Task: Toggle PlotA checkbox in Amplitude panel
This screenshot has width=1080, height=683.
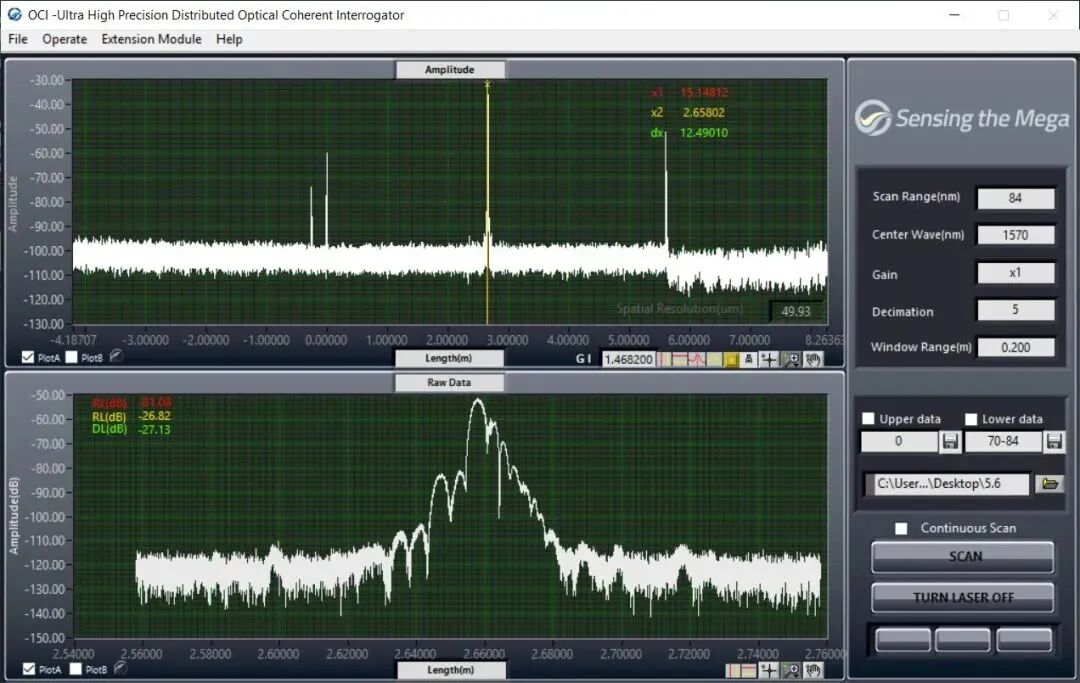Action: [x=28, y=357]
